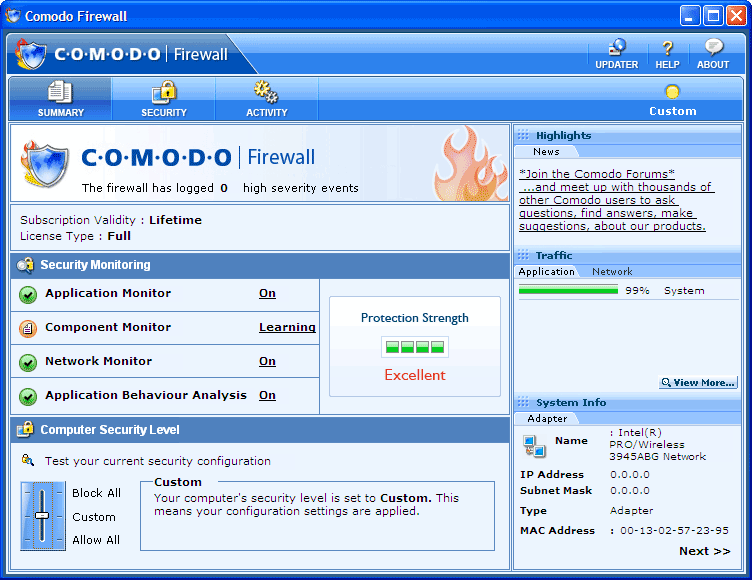752x580 pixels.
Task: Click the Protection Strength green bars
Action: click(x=415, y=347)
